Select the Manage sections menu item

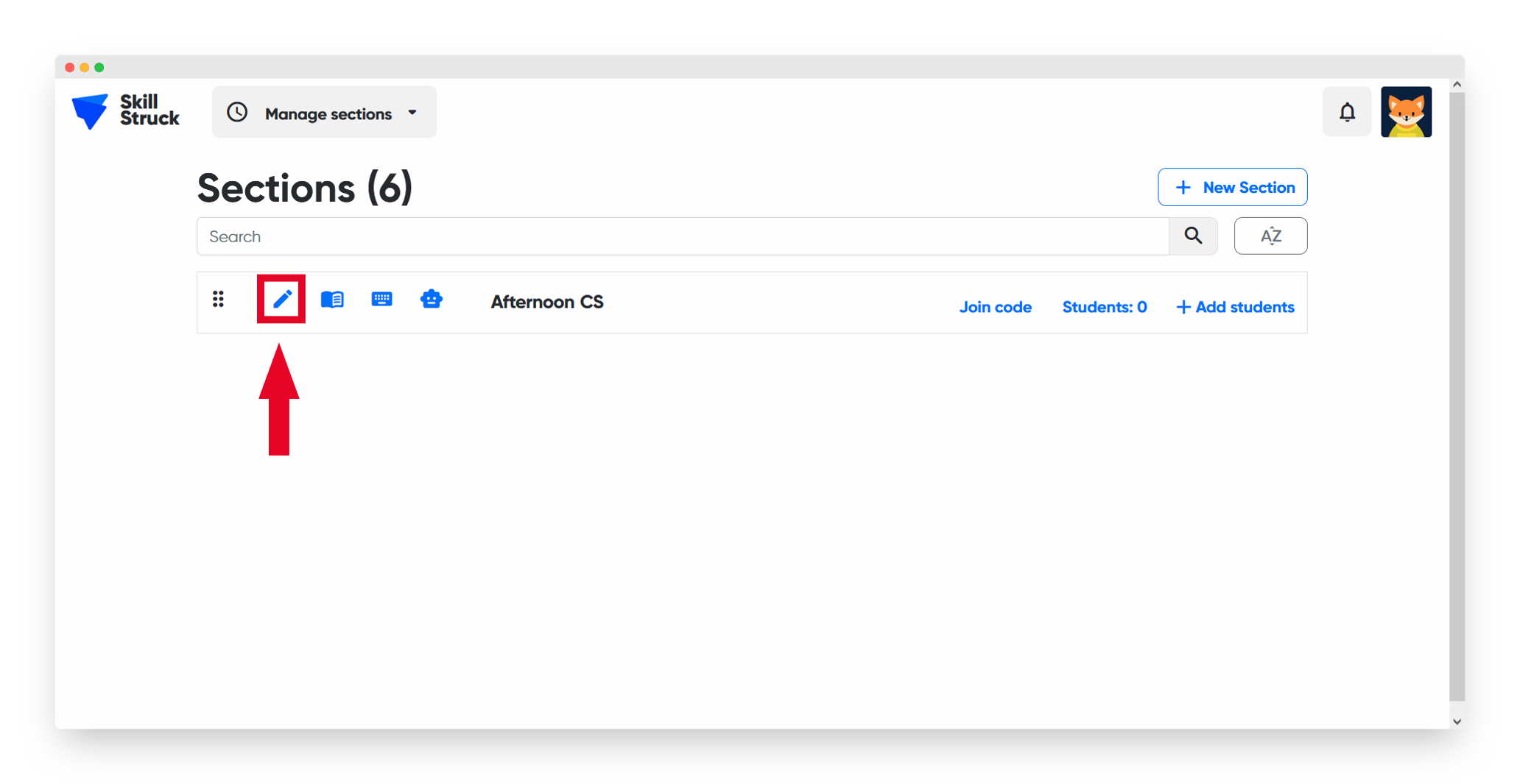[328, 113]
